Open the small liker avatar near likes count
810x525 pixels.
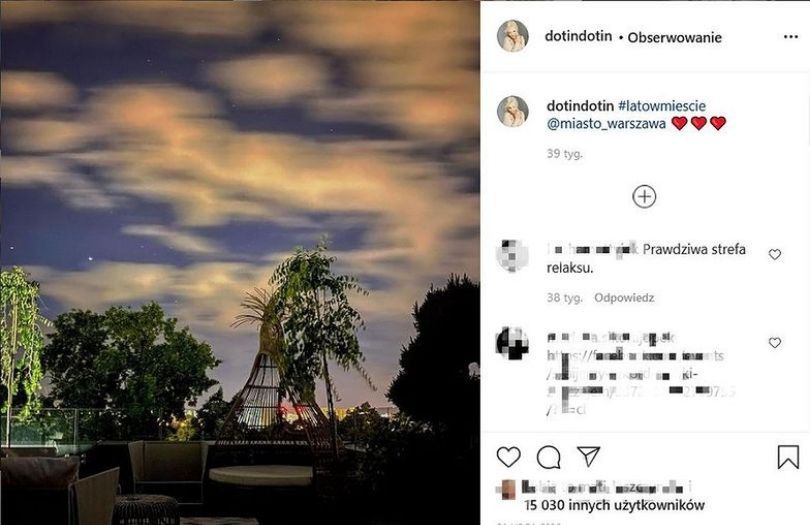pyautogui.click(x=507, y=489)
